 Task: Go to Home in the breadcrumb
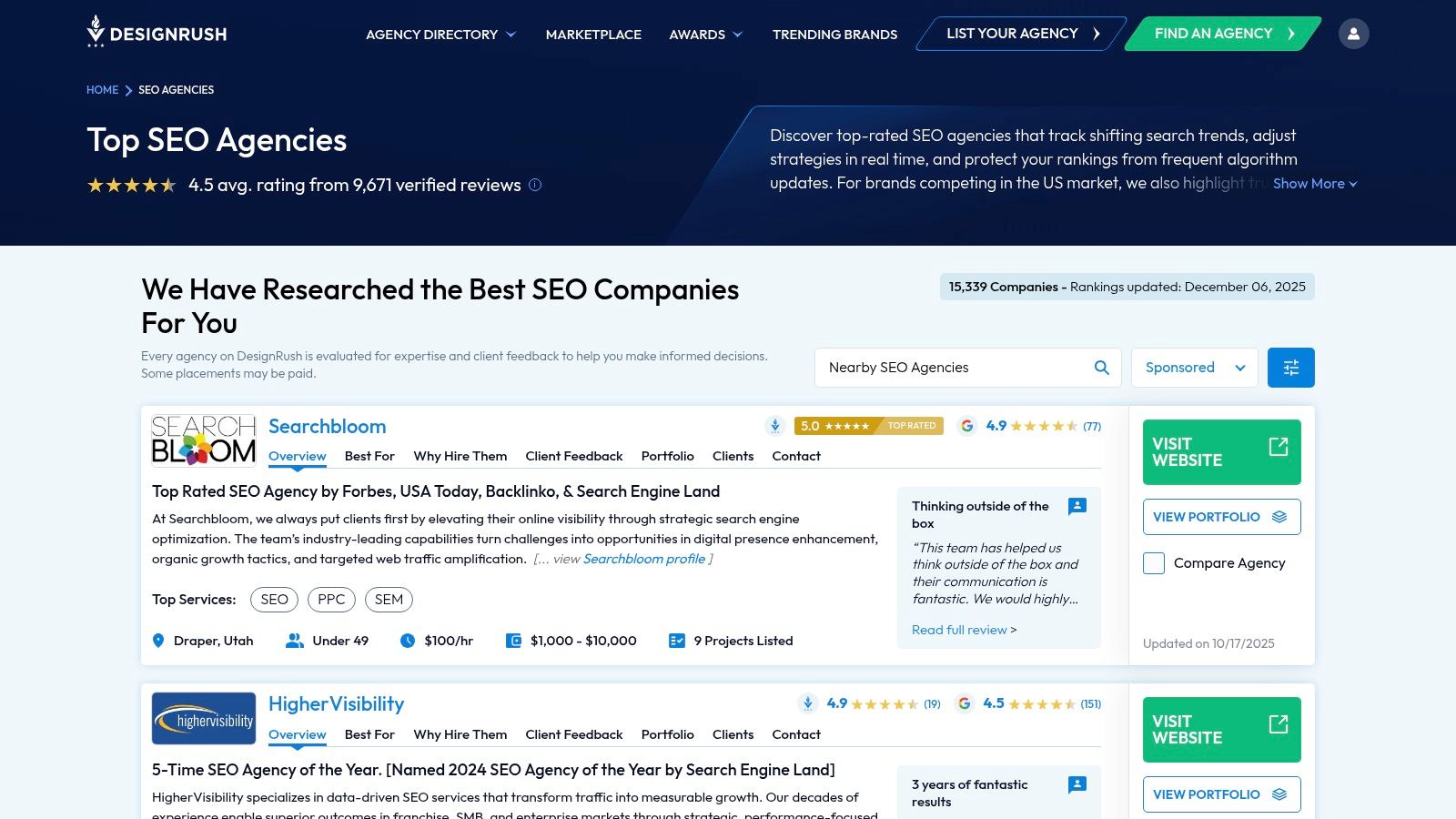(102, 90)
